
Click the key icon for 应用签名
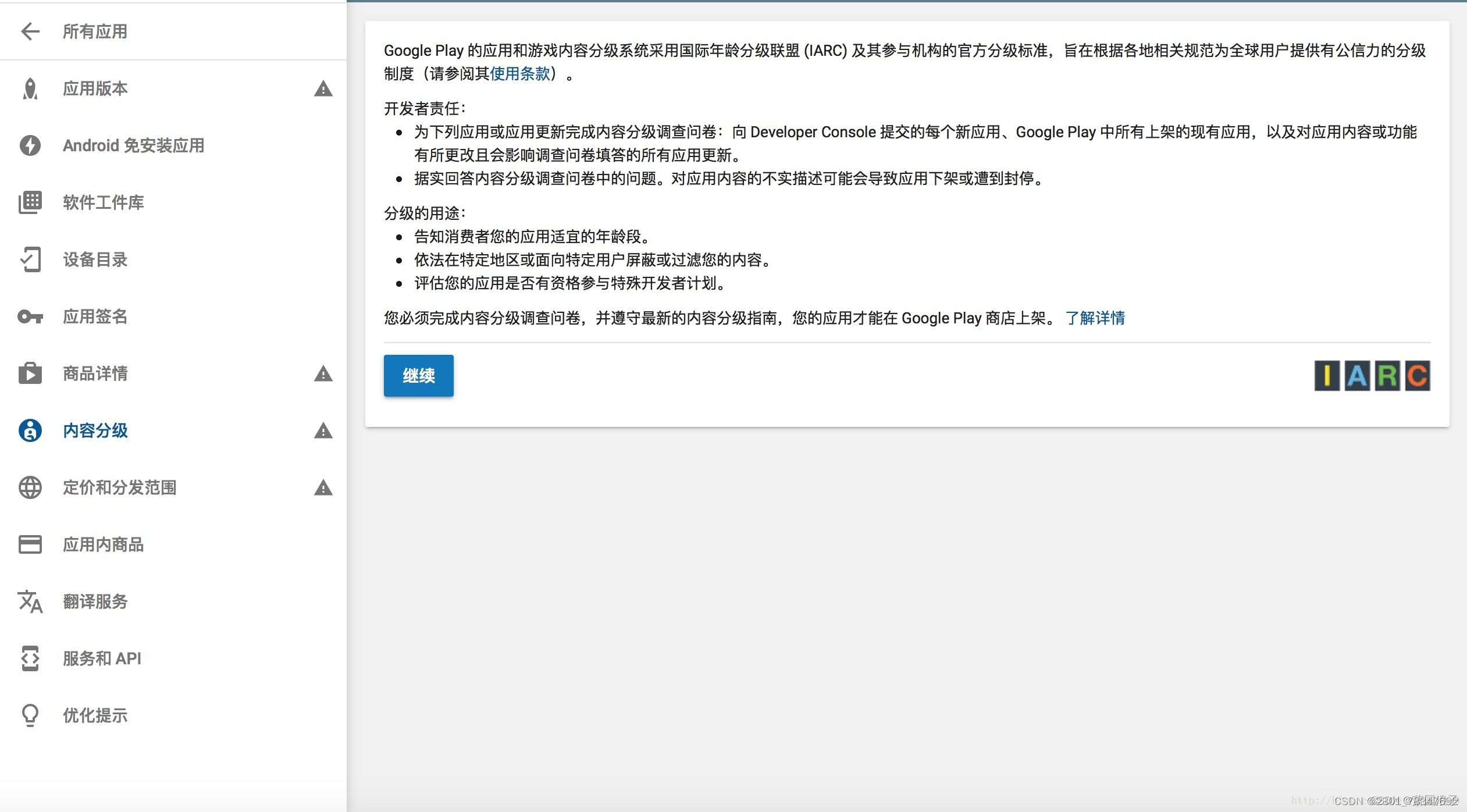tap(30, 316)
